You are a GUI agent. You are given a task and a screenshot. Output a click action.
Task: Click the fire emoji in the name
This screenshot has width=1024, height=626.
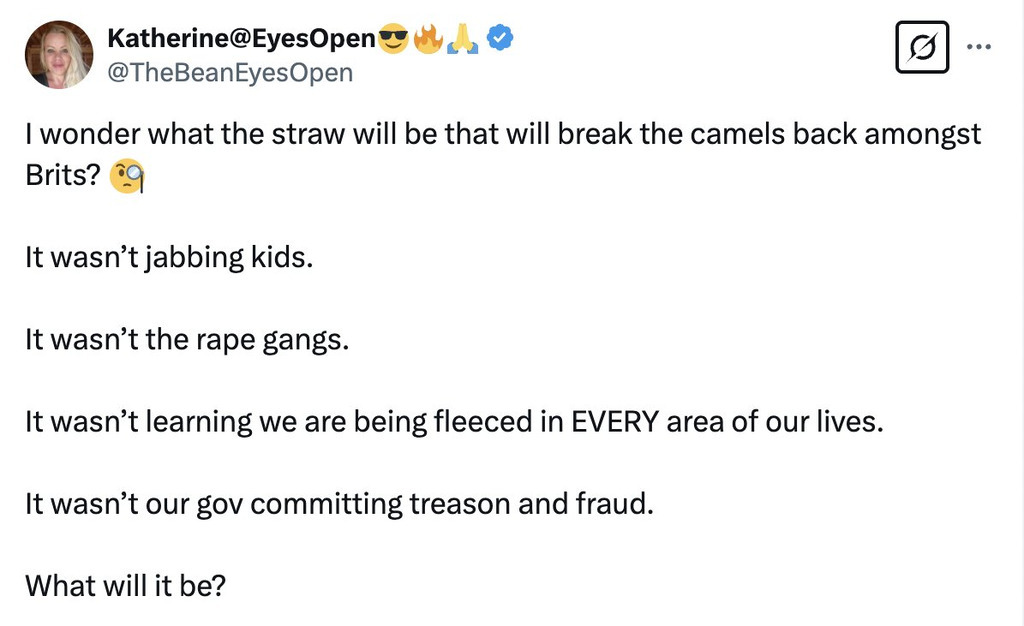(x=428, y=39)
